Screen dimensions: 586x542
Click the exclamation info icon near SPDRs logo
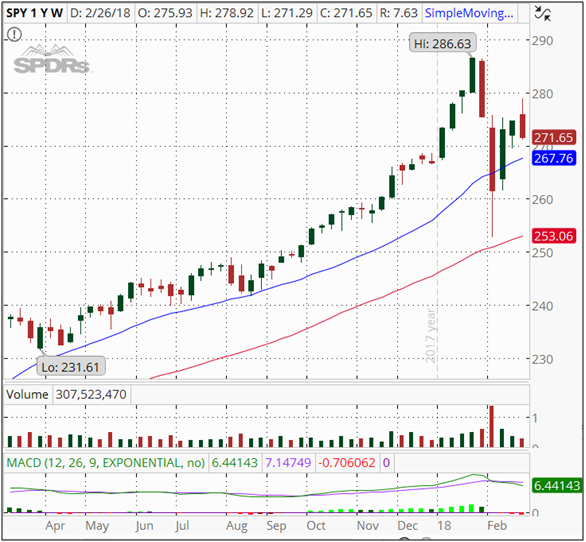click(x=15, y=34)
